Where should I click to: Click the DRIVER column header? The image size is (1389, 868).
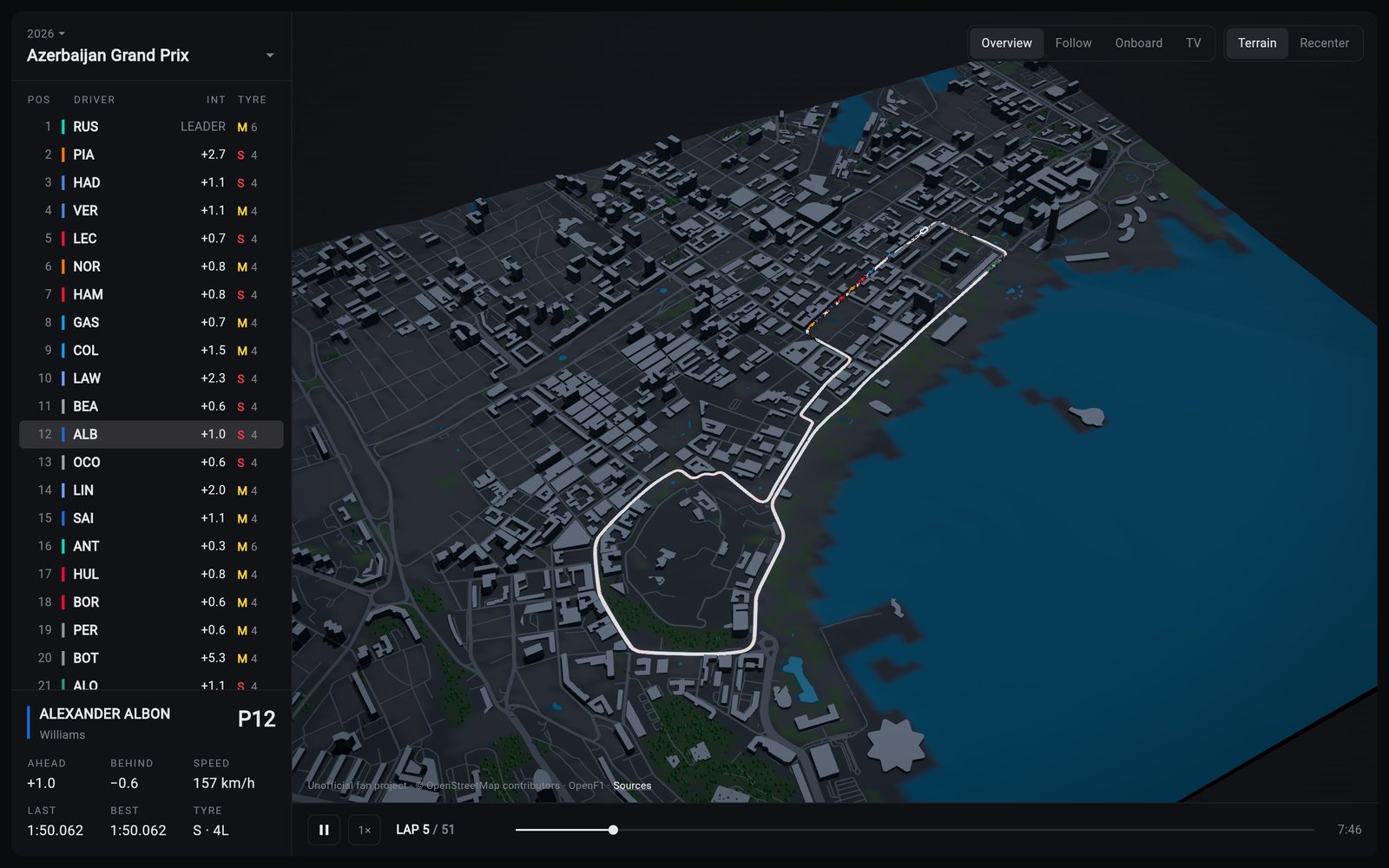click(x=94, y=100)
